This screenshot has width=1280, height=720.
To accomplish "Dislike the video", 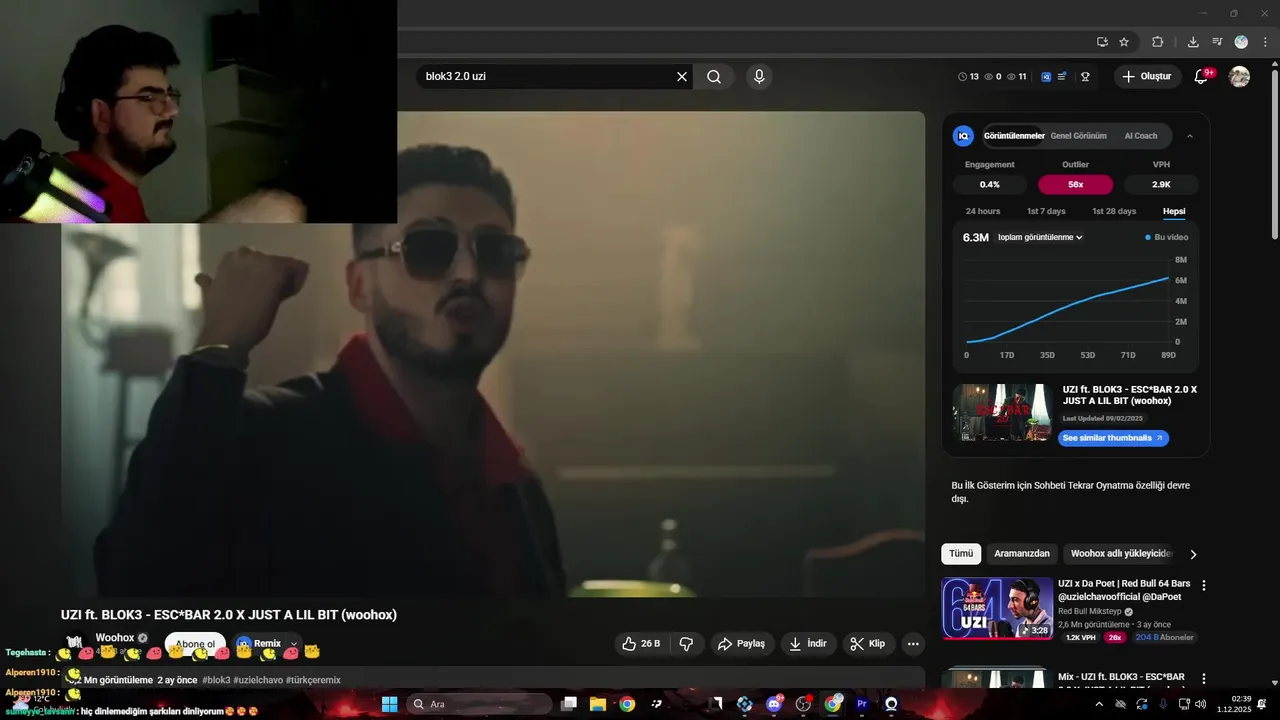I will pyautogui.click(x=686, y=644).
